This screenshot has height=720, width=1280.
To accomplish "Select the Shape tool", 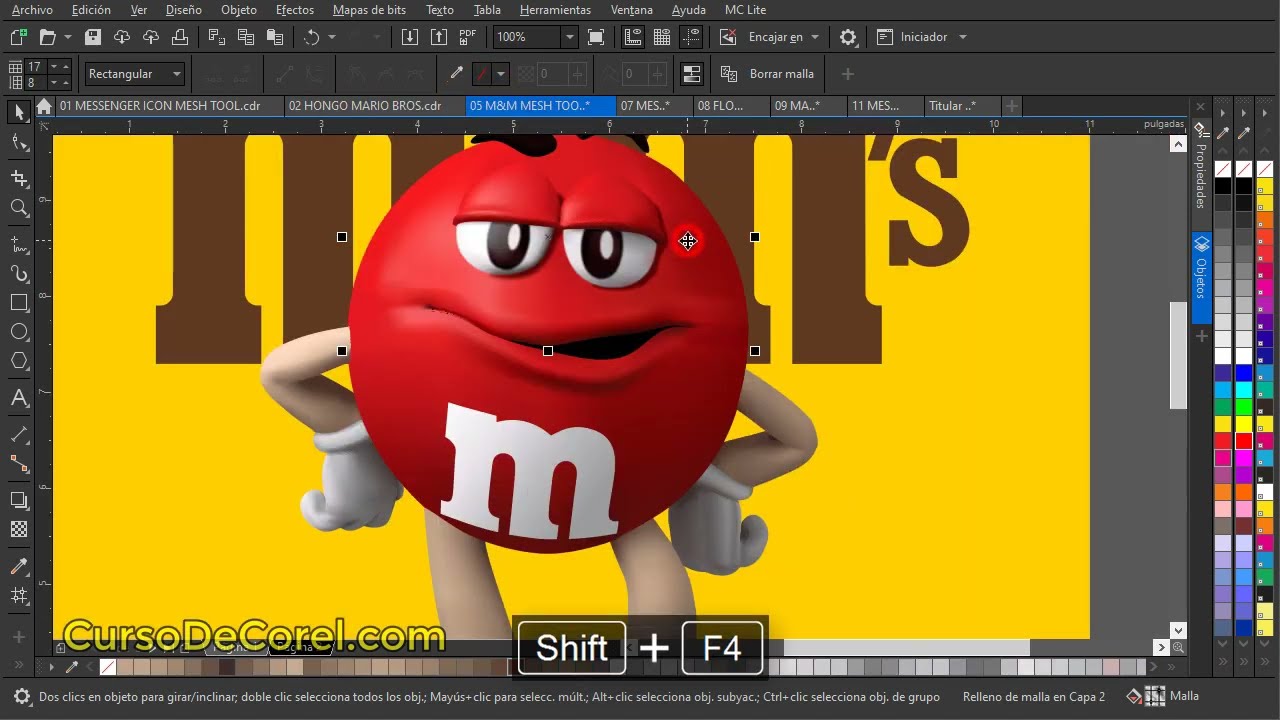I will [x=18, y=143].
